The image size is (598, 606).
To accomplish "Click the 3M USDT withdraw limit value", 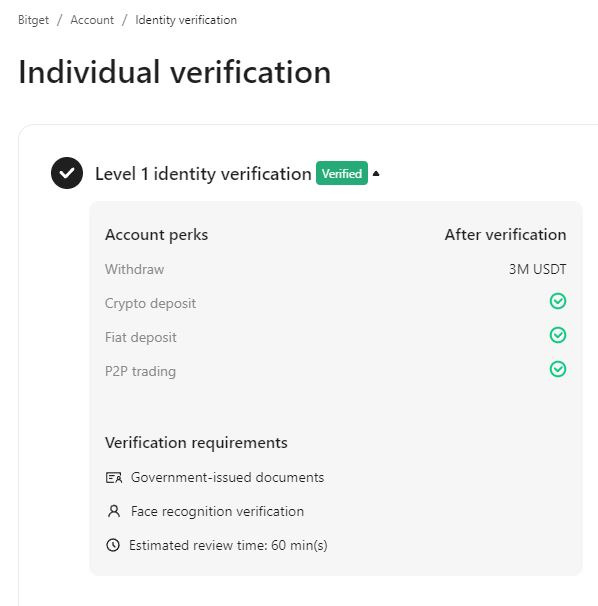I will click(x=537, y=269).
